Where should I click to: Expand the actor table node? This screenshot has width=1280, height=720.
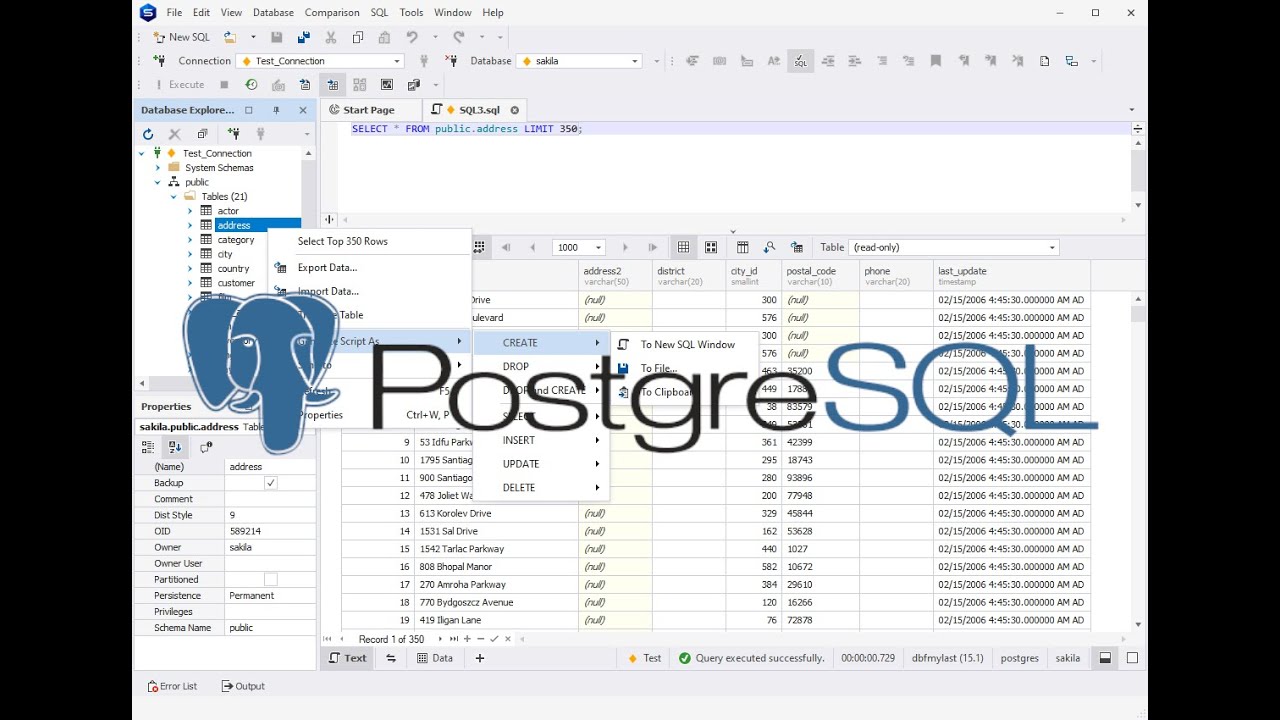coord(189,211)
